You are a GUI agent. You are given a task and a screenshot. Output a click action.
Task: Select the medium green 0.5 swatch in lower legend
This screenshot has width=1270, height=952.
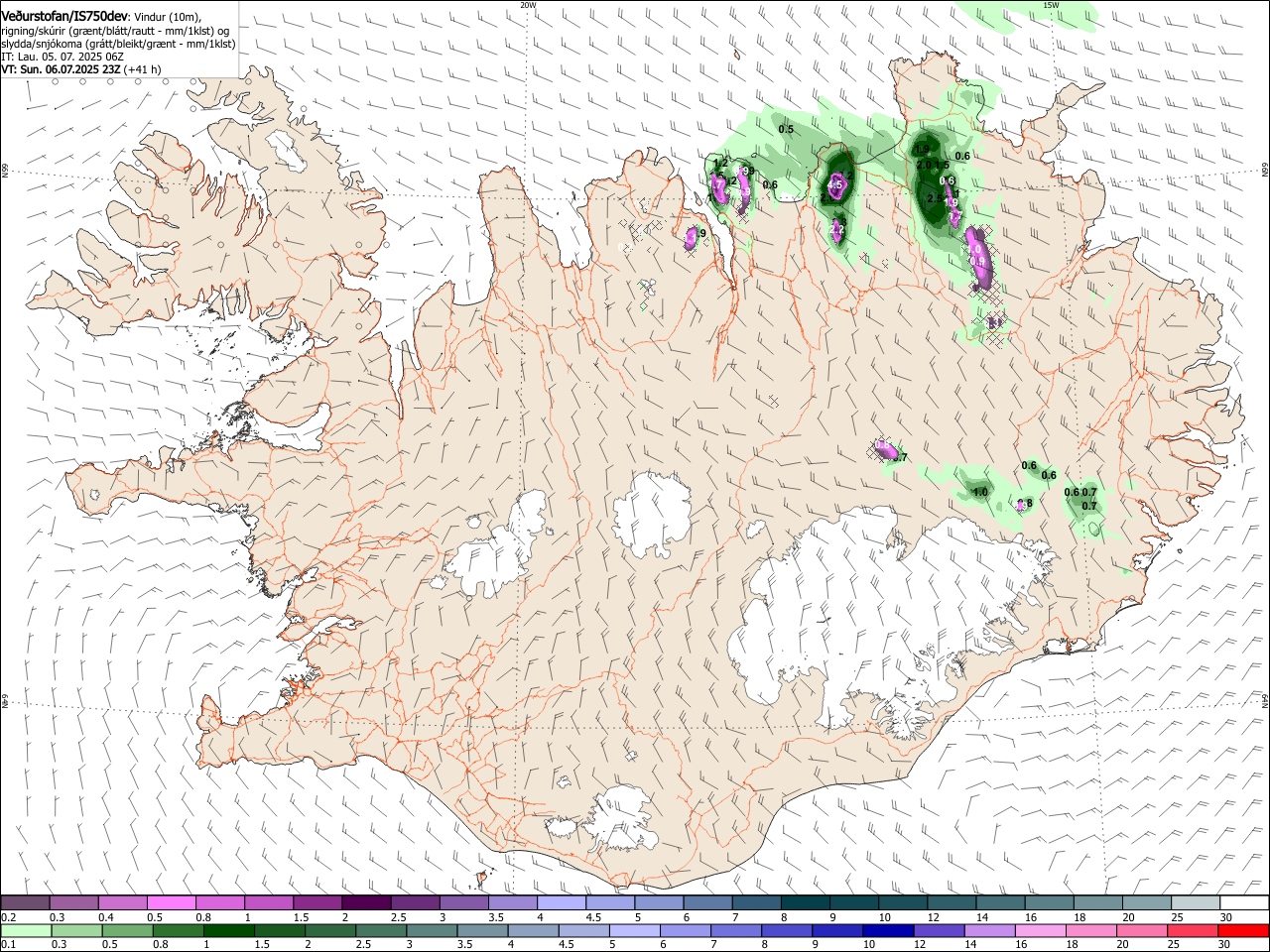click(x=127, y=930)
